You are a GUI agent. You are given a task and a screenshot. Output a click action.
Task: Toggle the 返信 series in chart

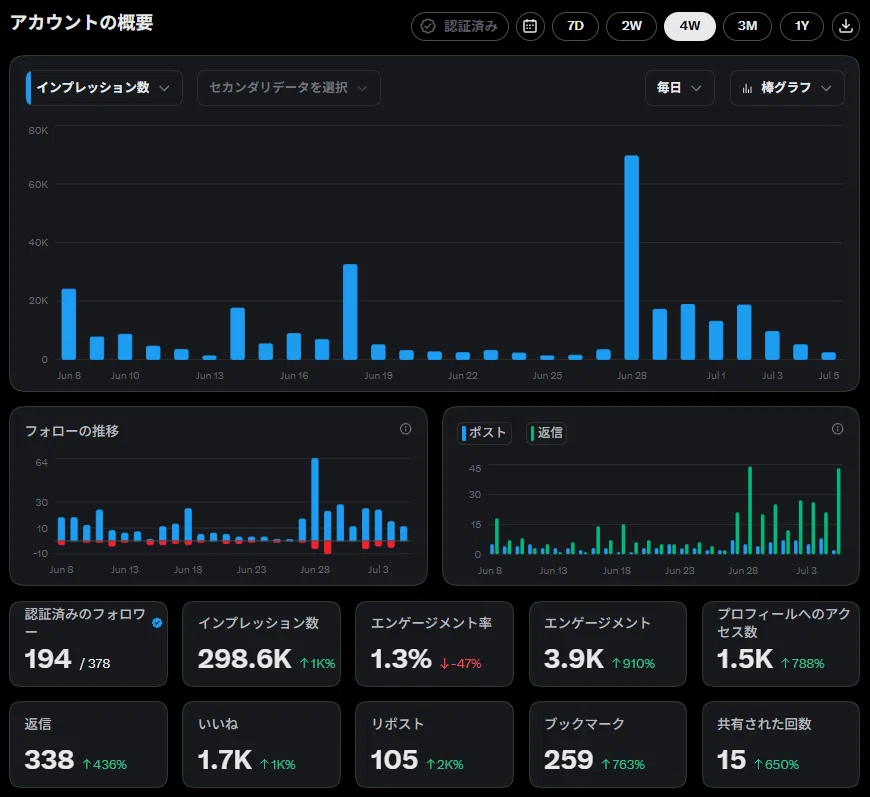[546, 433]
